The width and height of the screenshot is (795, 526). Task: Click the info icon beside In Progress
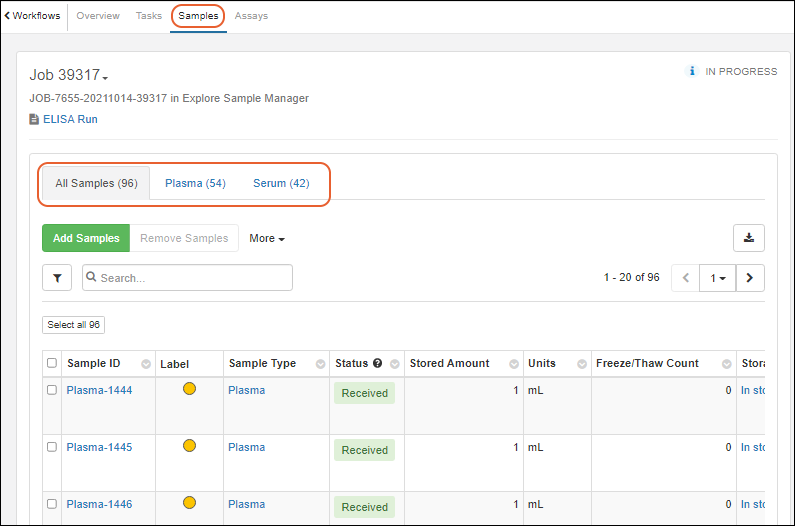coord(691,72)
